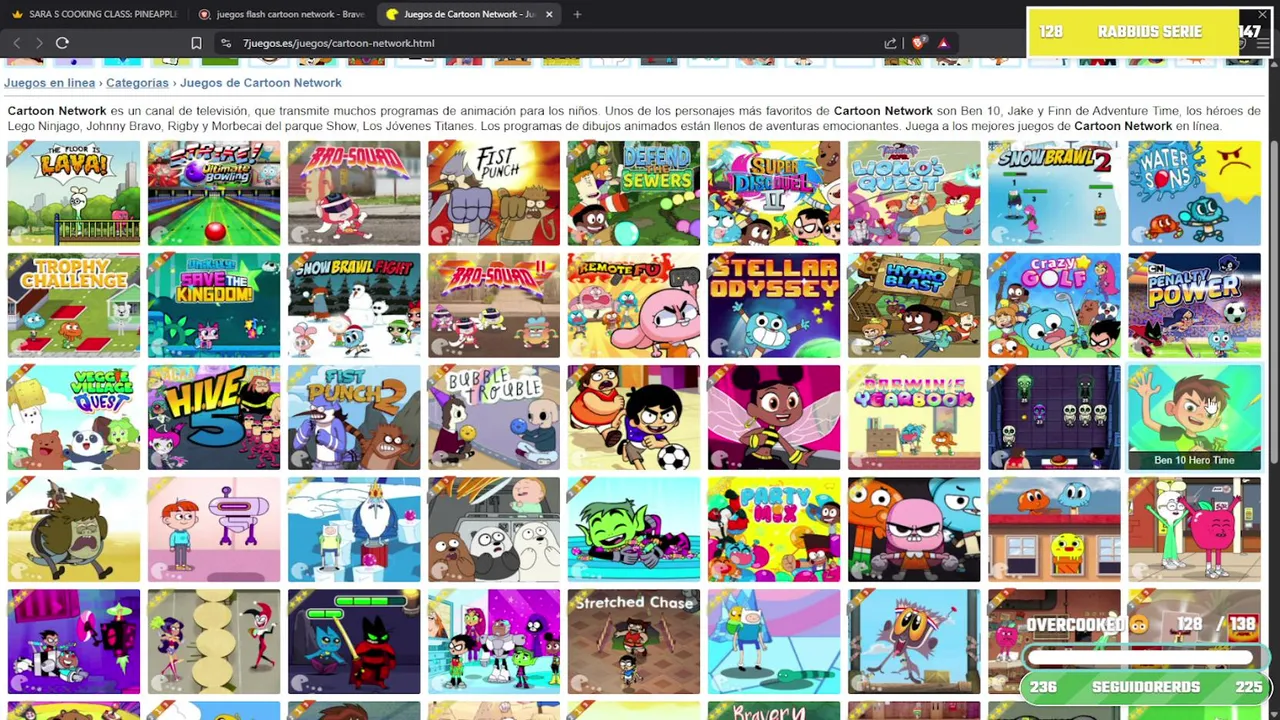Open the Remote Fu game thumbnail

pos(634,305)
